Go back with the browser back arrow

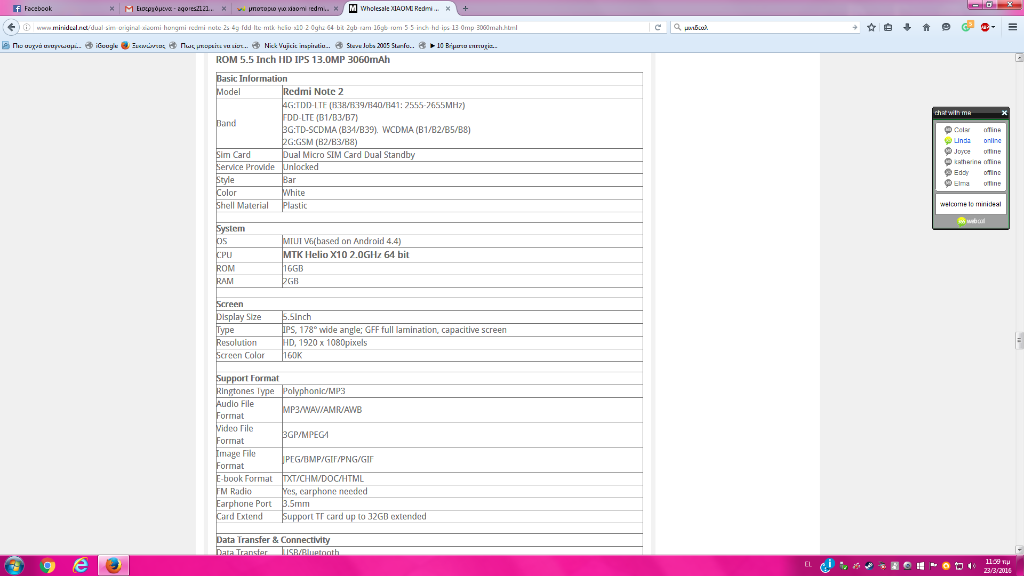(x=12, y=27)
